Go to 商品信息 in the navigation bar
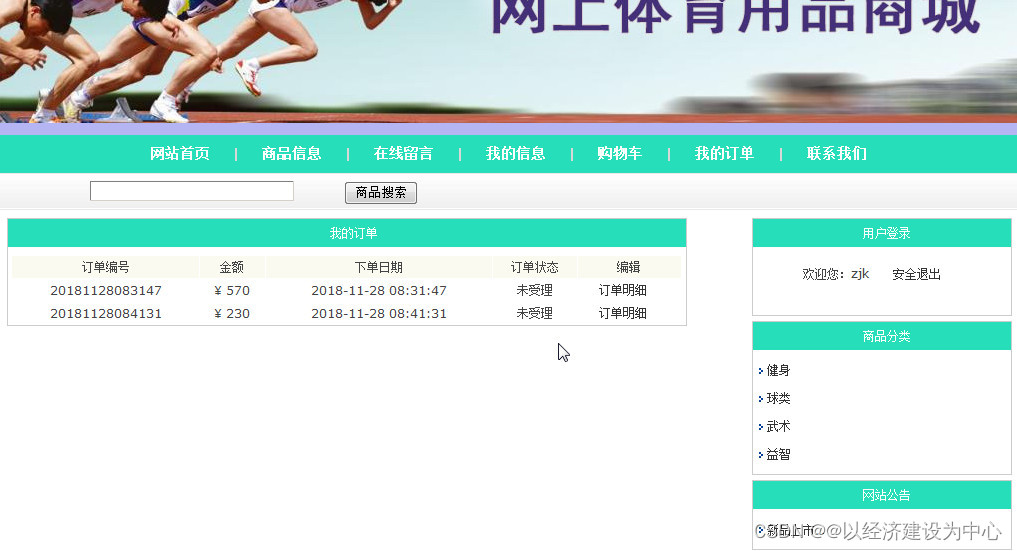1017x551 pixels. click(x=291, y=154)
